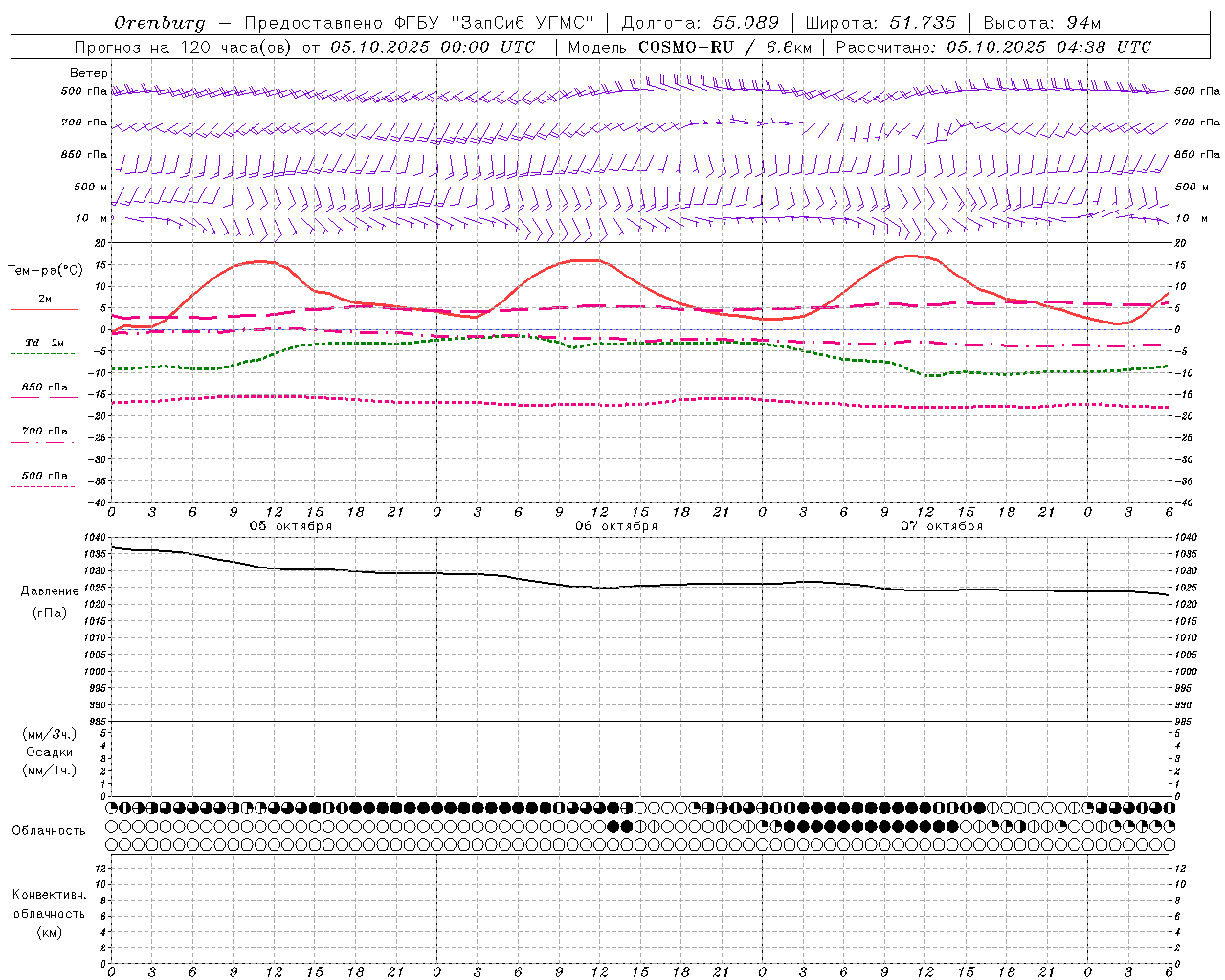The height and width of the screenshot is (980, 1225).
Task: Click the (мм/1ч.) precipitation unit label
Action: click(x=50, y=770)
